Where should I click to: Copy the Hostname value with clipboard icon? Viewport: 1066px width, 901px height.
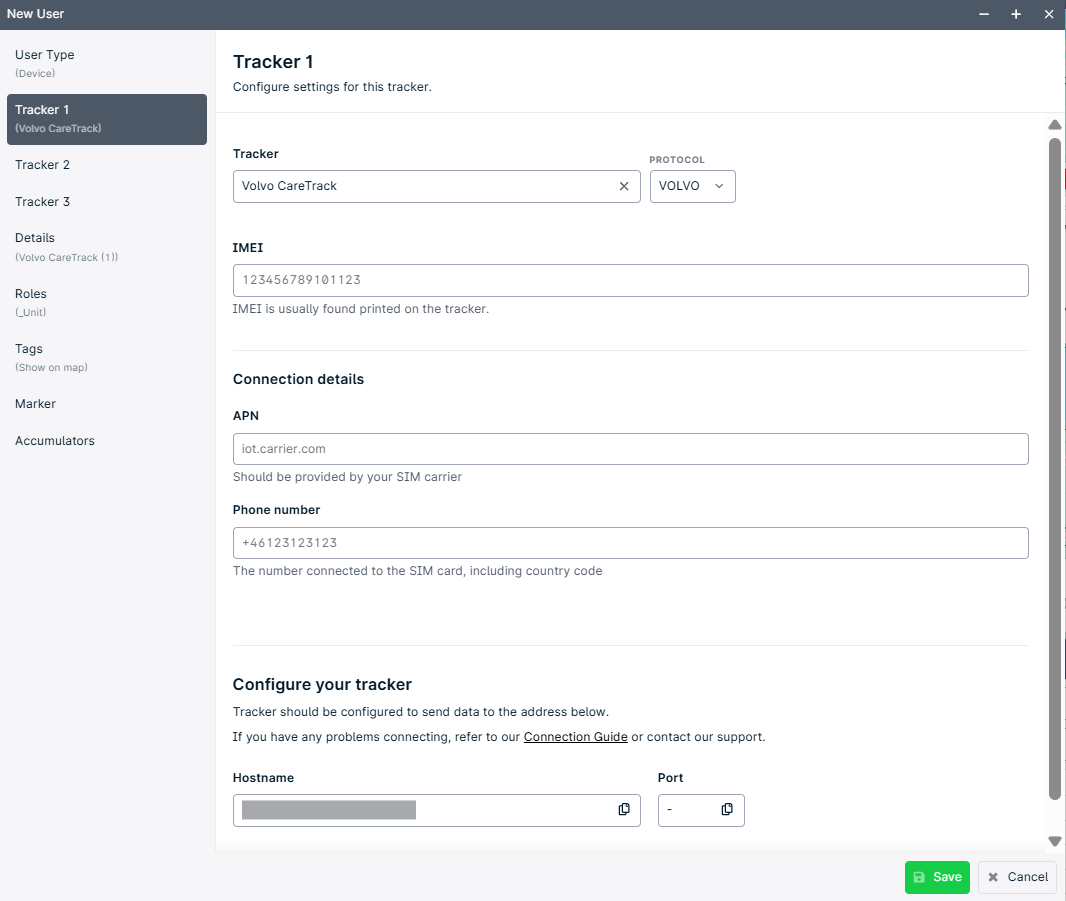click(x=623, y=809)
